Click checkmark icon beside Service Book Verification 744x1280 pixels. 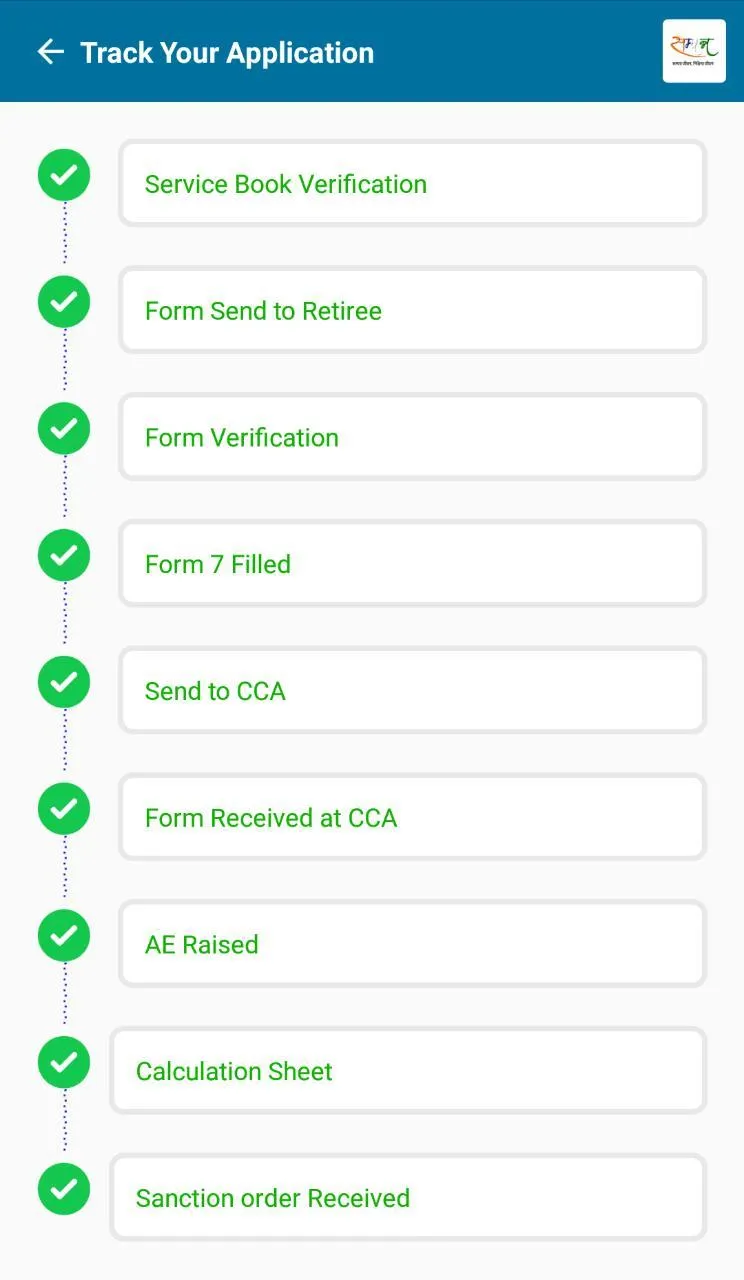64,175
